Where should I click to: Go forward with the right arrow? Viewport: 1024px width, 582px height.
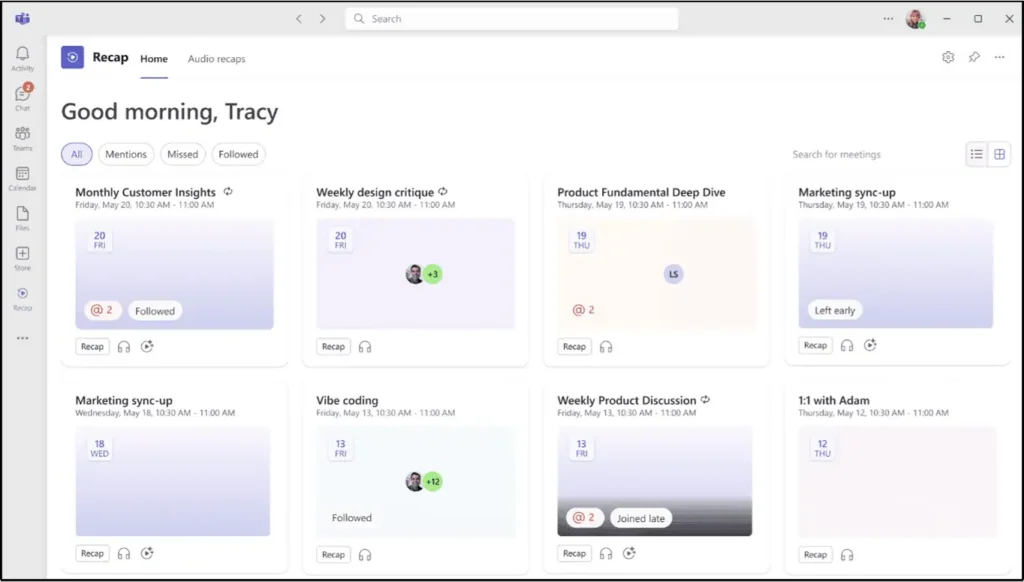pyautogui.click(x=323, y=19)
